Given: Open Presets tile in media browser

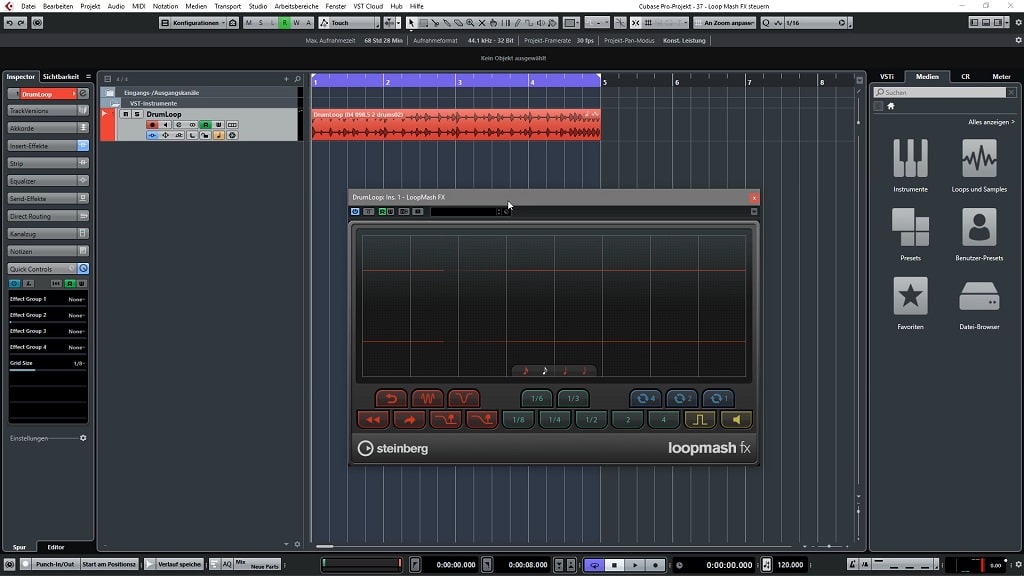Looking at the screenshot, I should pyautogui.click(x=910, y=234).
